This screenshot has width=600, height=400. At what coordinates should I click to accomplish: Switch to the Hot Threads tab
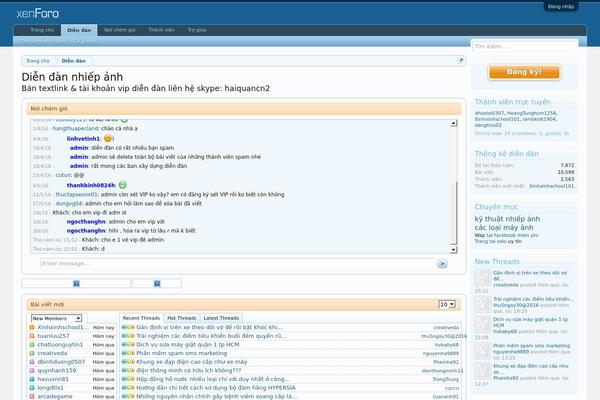(182, 318)
